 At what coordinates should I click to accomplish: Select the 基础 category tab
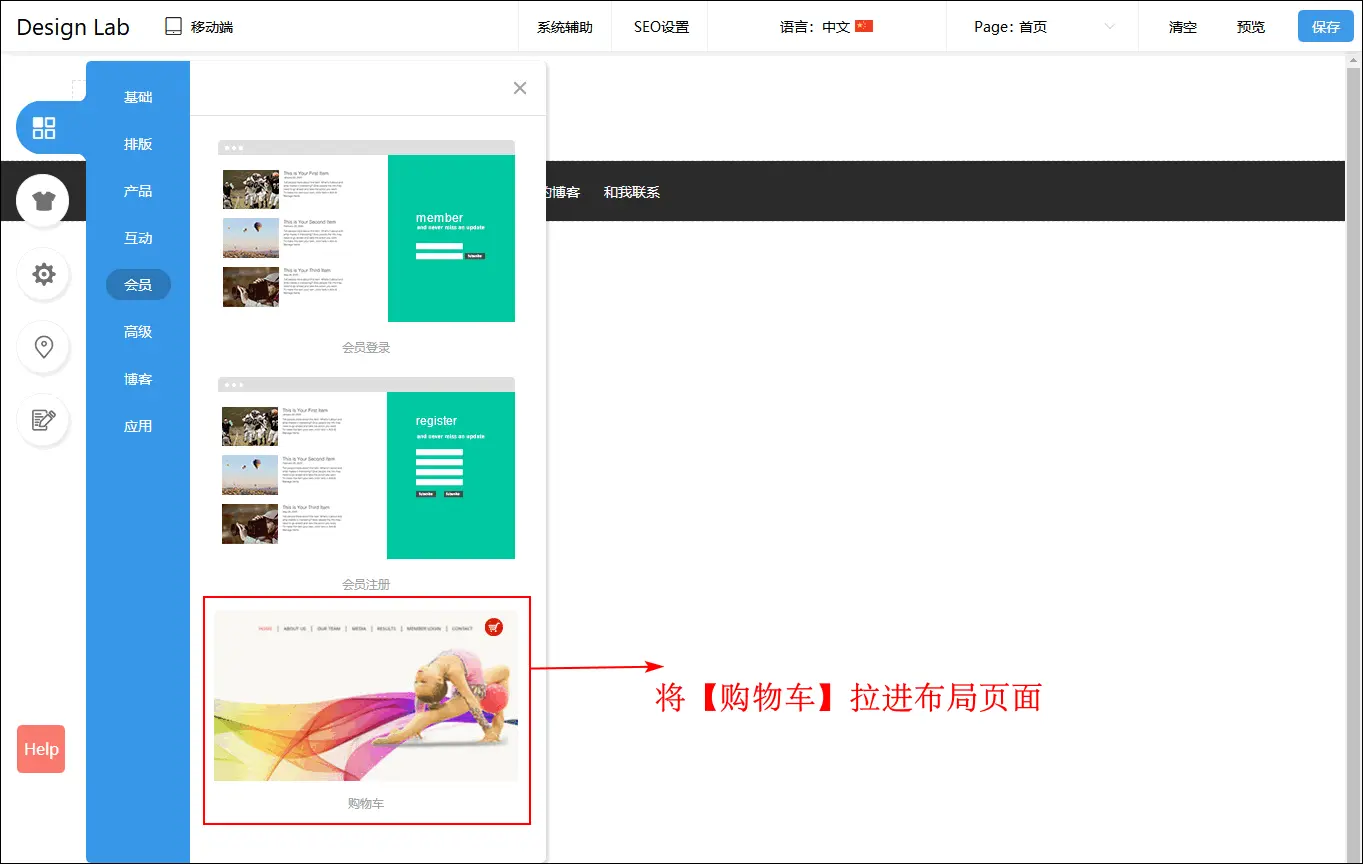(138, 97)
